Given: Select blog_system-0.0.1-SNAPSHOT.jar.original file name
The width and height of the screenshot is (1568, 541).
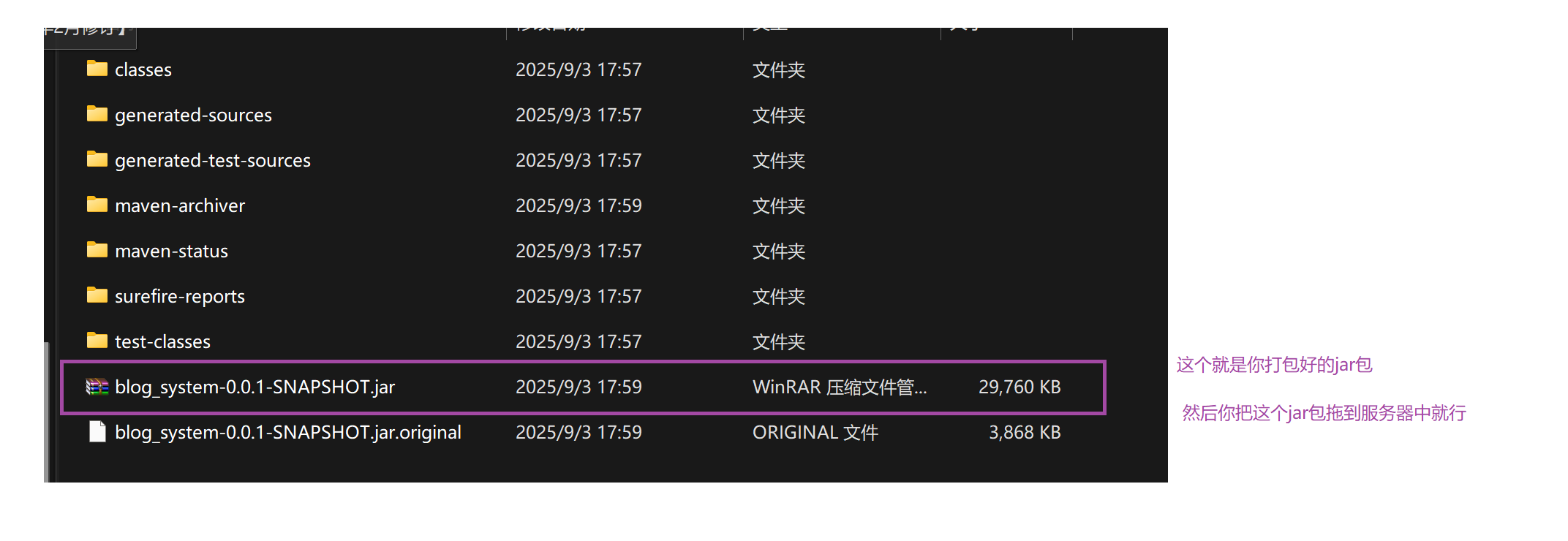Looking at the screenshot, I should click(x=288, y=432).
